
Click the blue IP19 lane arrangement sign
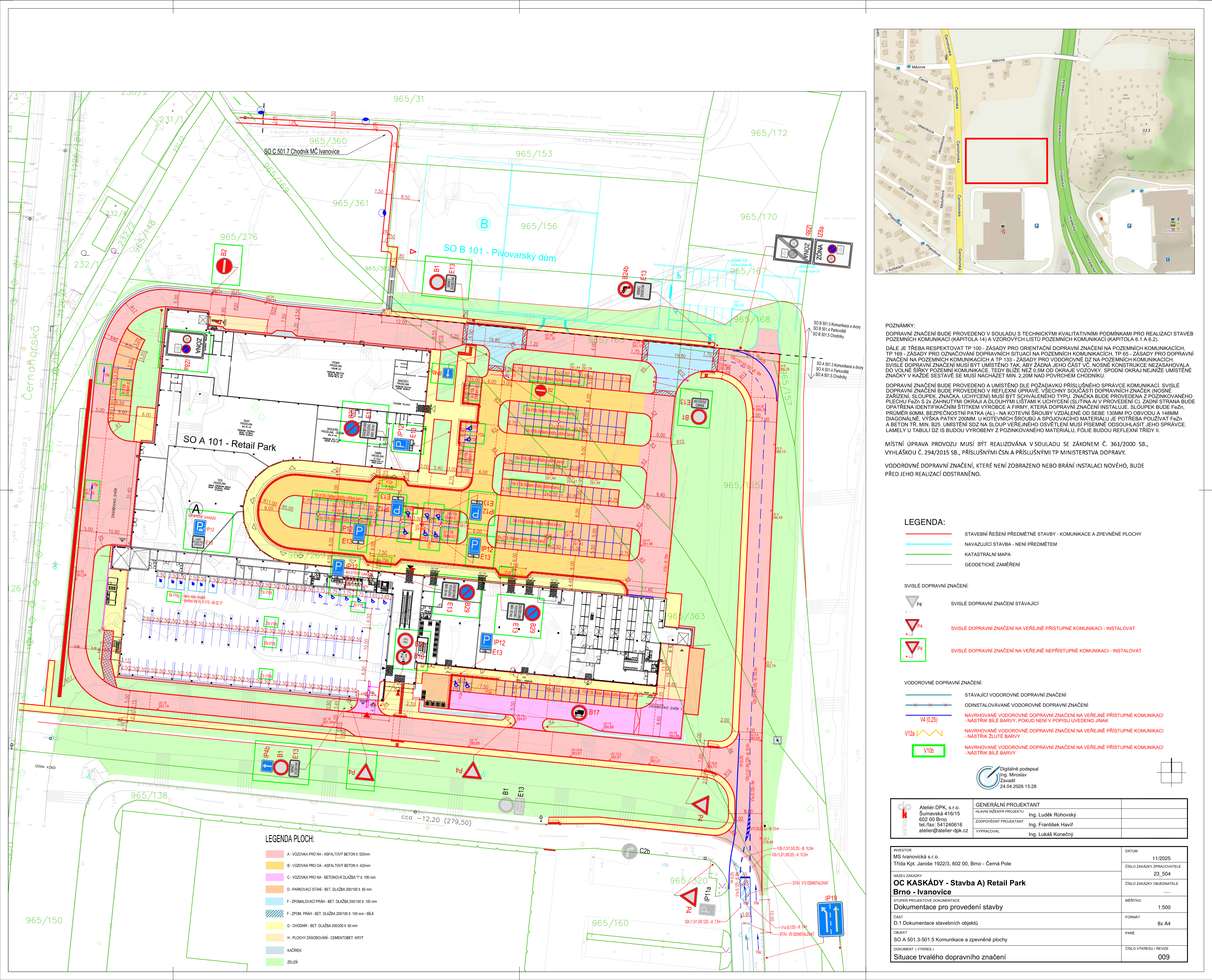tap(830, 919)
